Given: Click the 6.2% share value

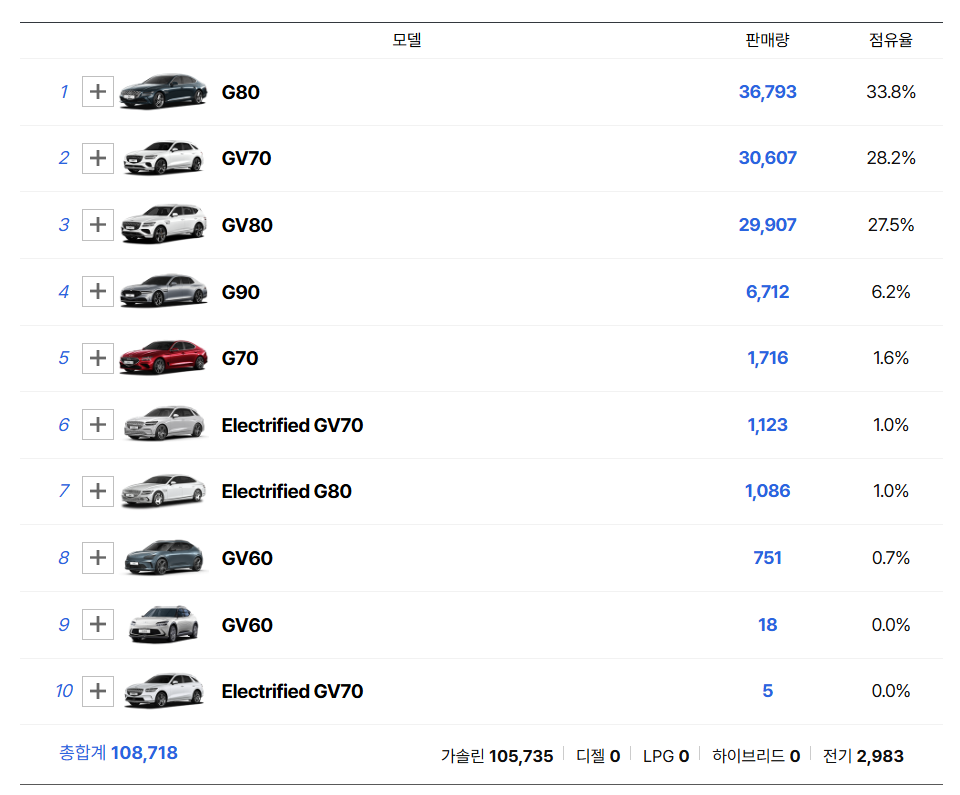Looking at the screenshot, I should (x=891, y=292).
